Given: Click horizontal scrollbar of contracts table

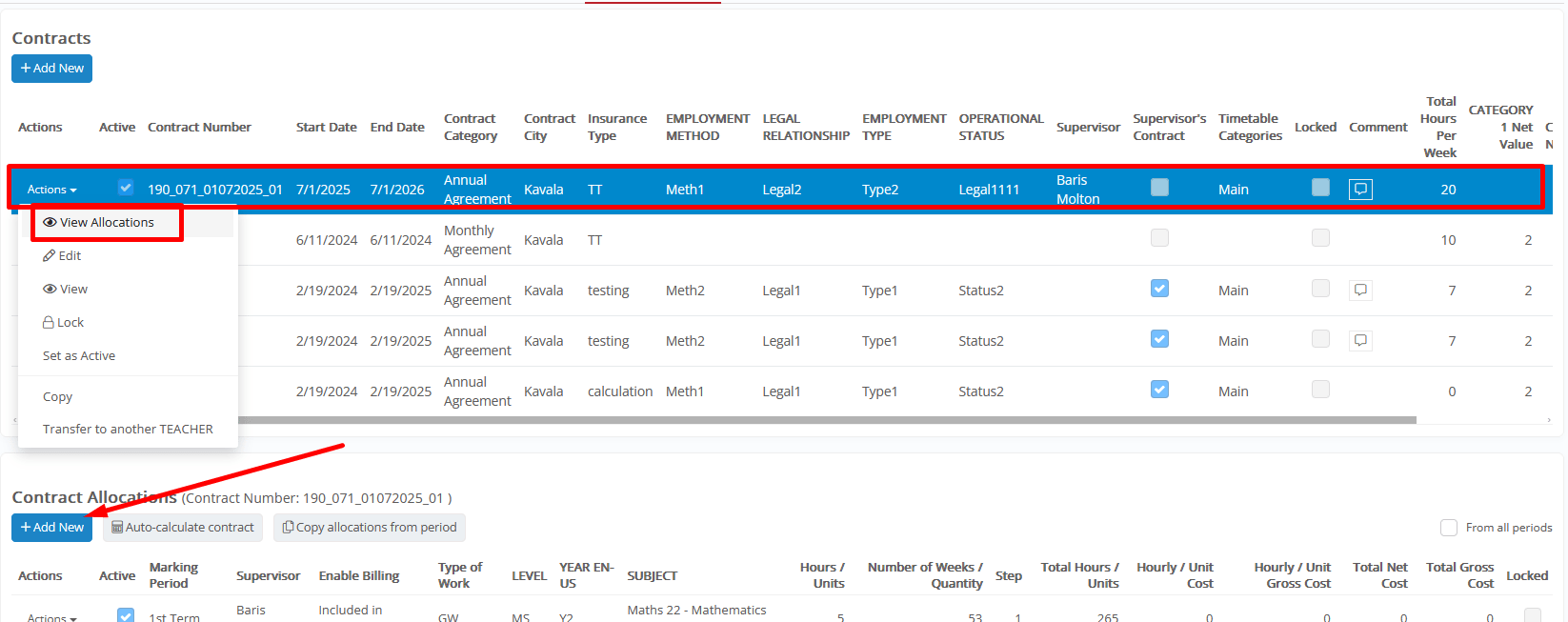Looking at the screenshot, I should [x=819, y=419].
